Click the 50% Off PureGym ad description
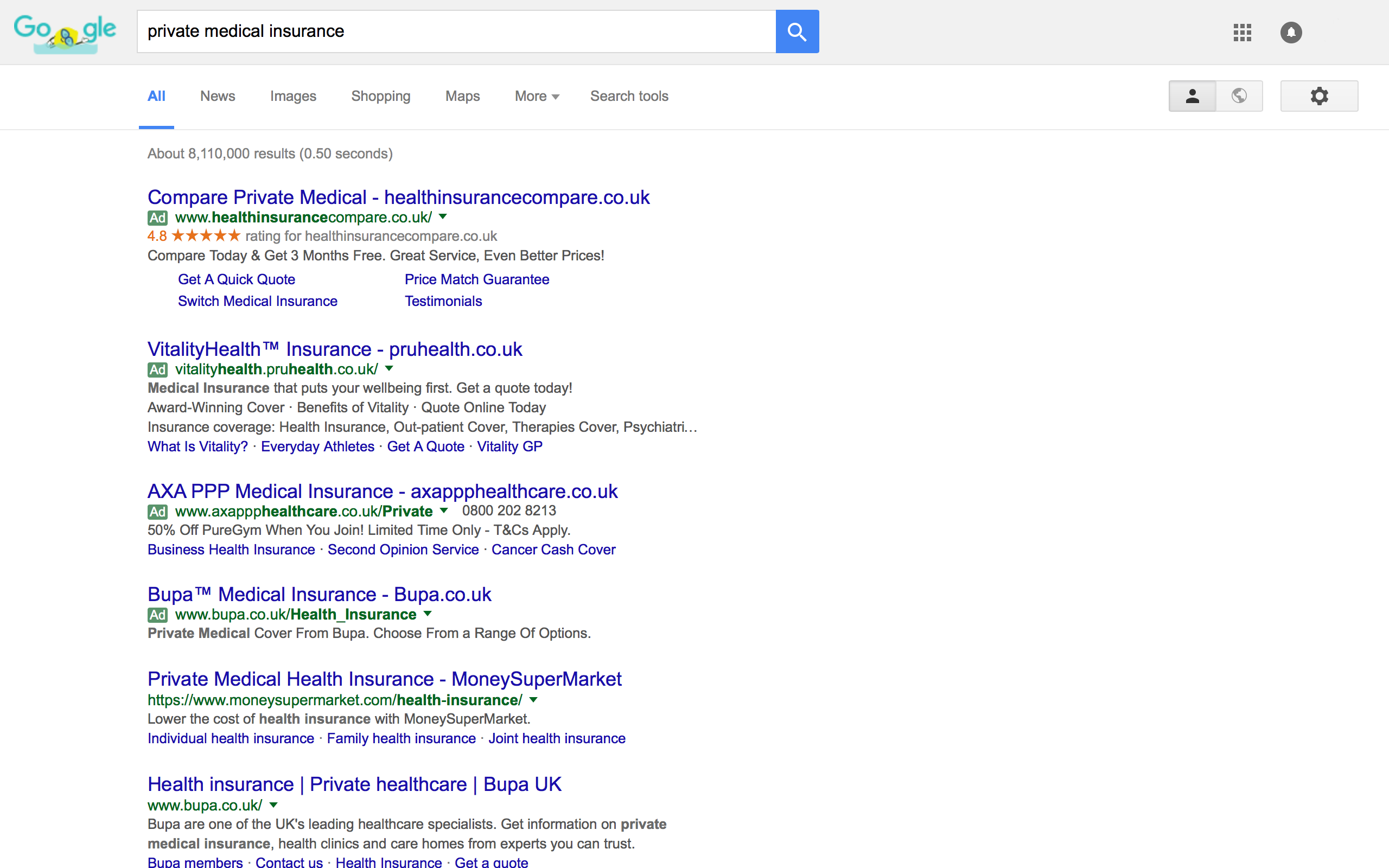The height and width of the screenshot is (868, 1389). click(x=359, y=530)
